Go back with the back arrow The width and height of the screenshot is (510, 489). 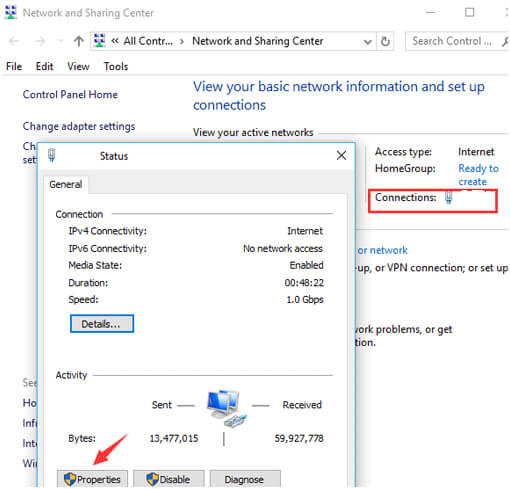coord(14,41)
